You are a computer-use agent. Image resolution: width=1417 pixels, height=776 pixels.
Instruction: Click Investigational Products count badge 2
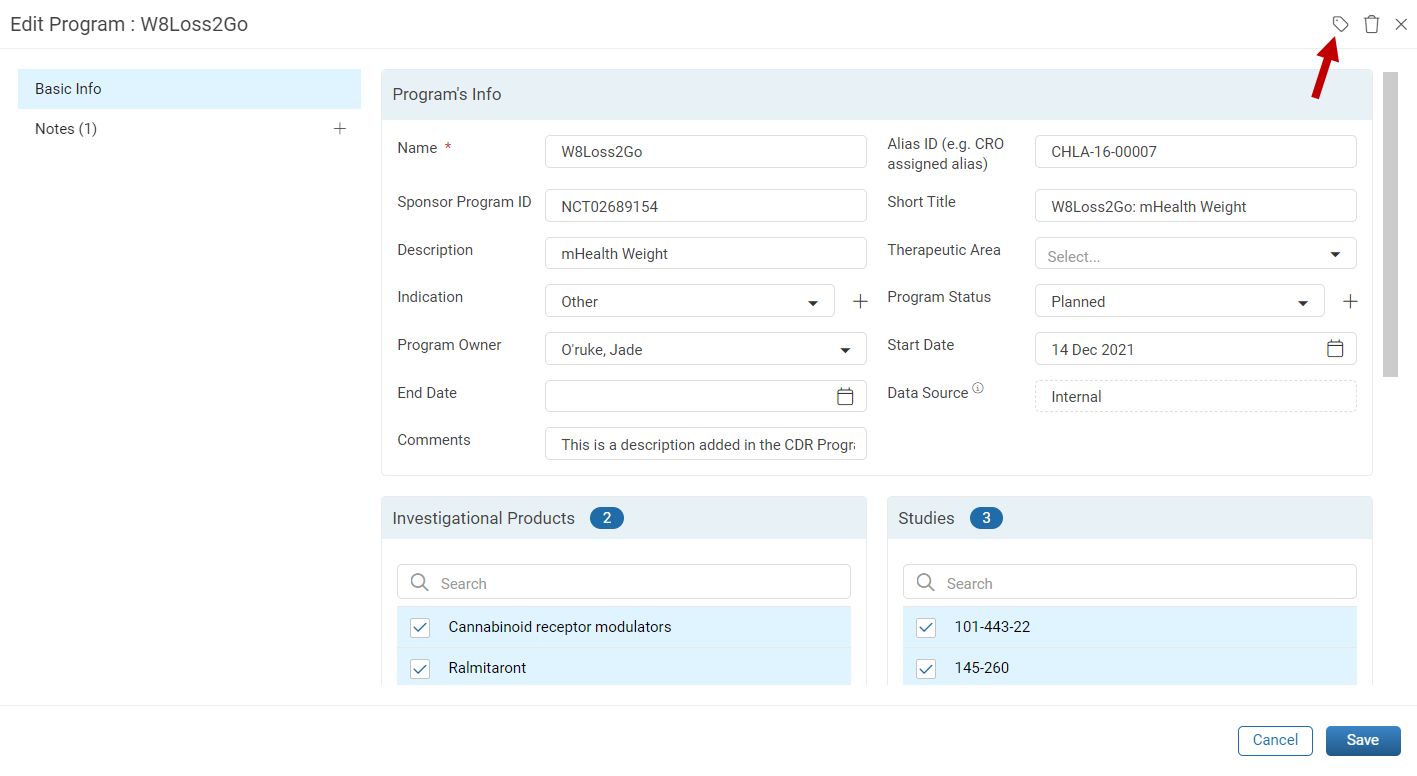[x=606, y=518]
